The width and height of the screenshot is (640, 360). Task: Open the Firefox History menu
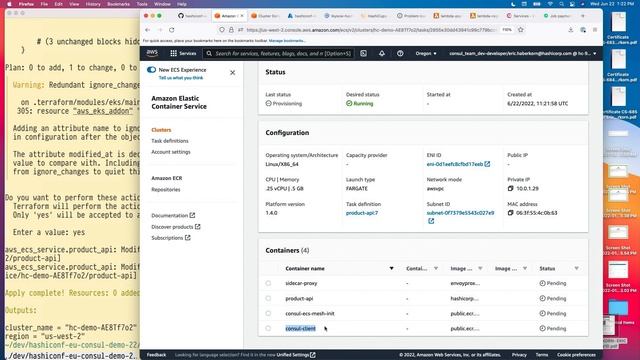[x=93, y=4]
